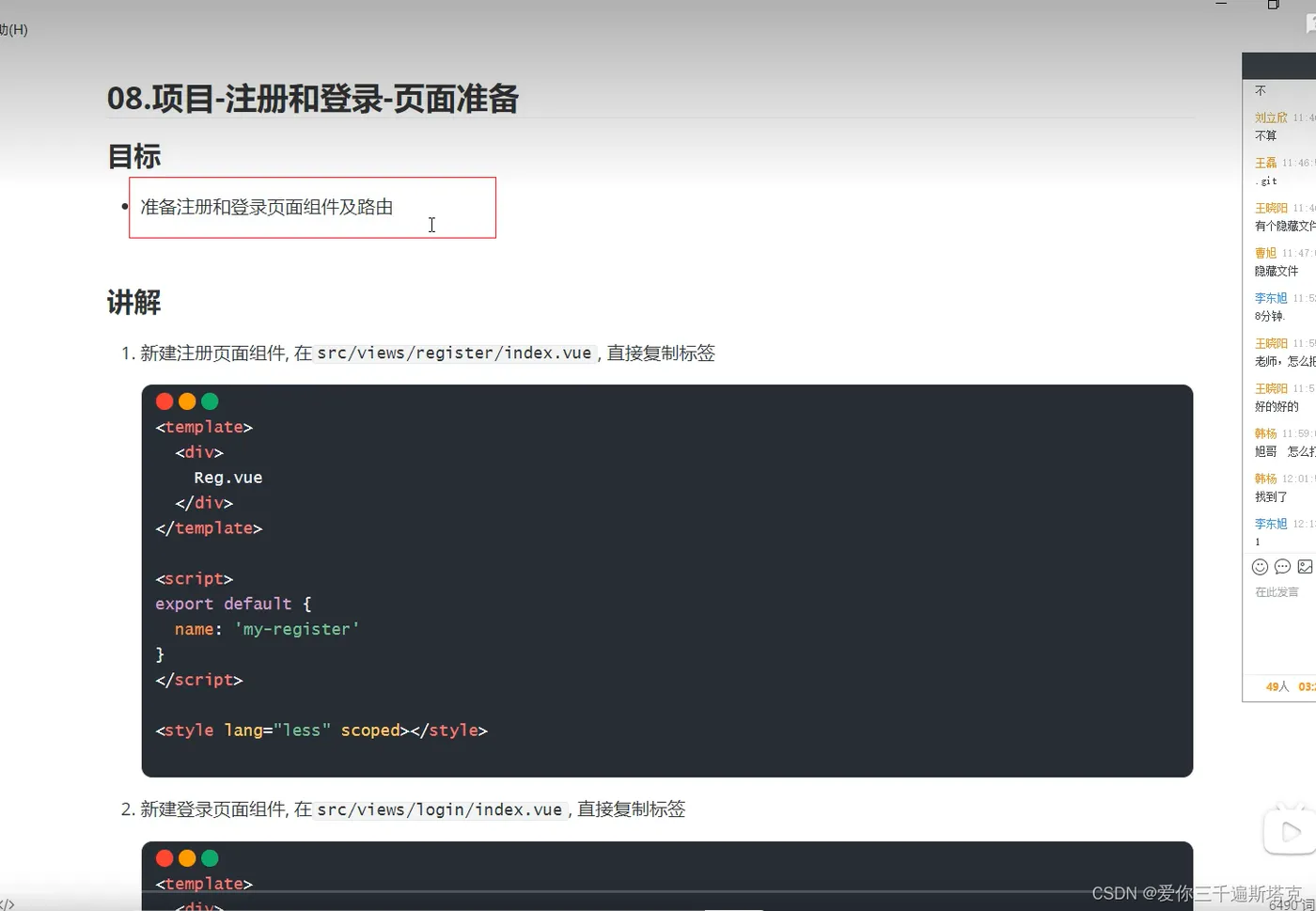Screen dimensions: 1316x911
Task: Click 曹旭's message '隐藏文件'
Action: coord(1277,271)
